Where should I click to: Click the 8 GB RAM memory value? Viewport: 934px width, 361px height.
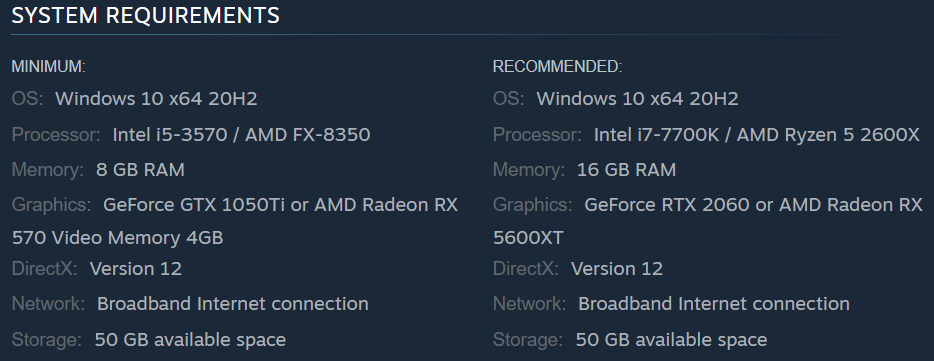click(140, 170)
